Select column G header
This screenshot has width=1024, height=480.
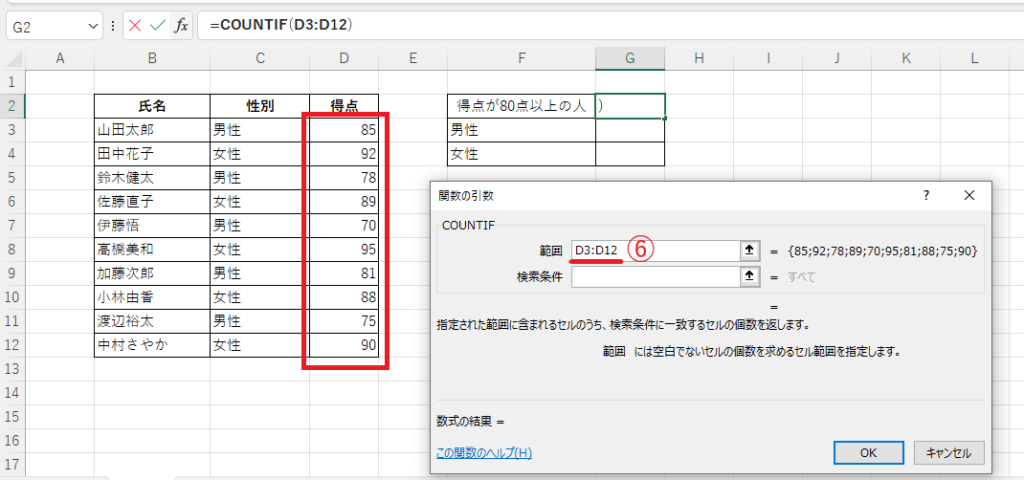tap(630, 59)
